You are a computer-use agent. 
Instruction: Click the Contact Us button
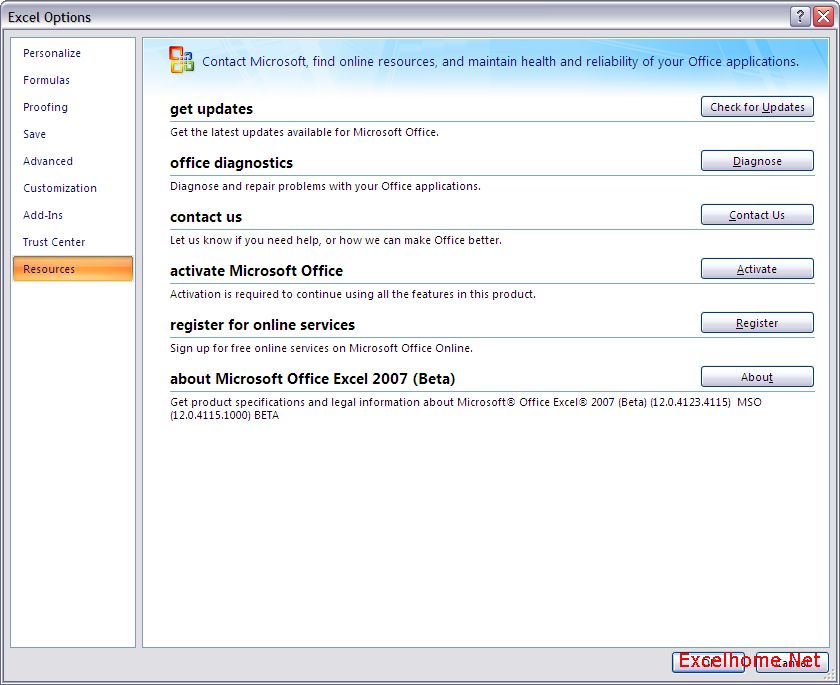click(757, 215)
